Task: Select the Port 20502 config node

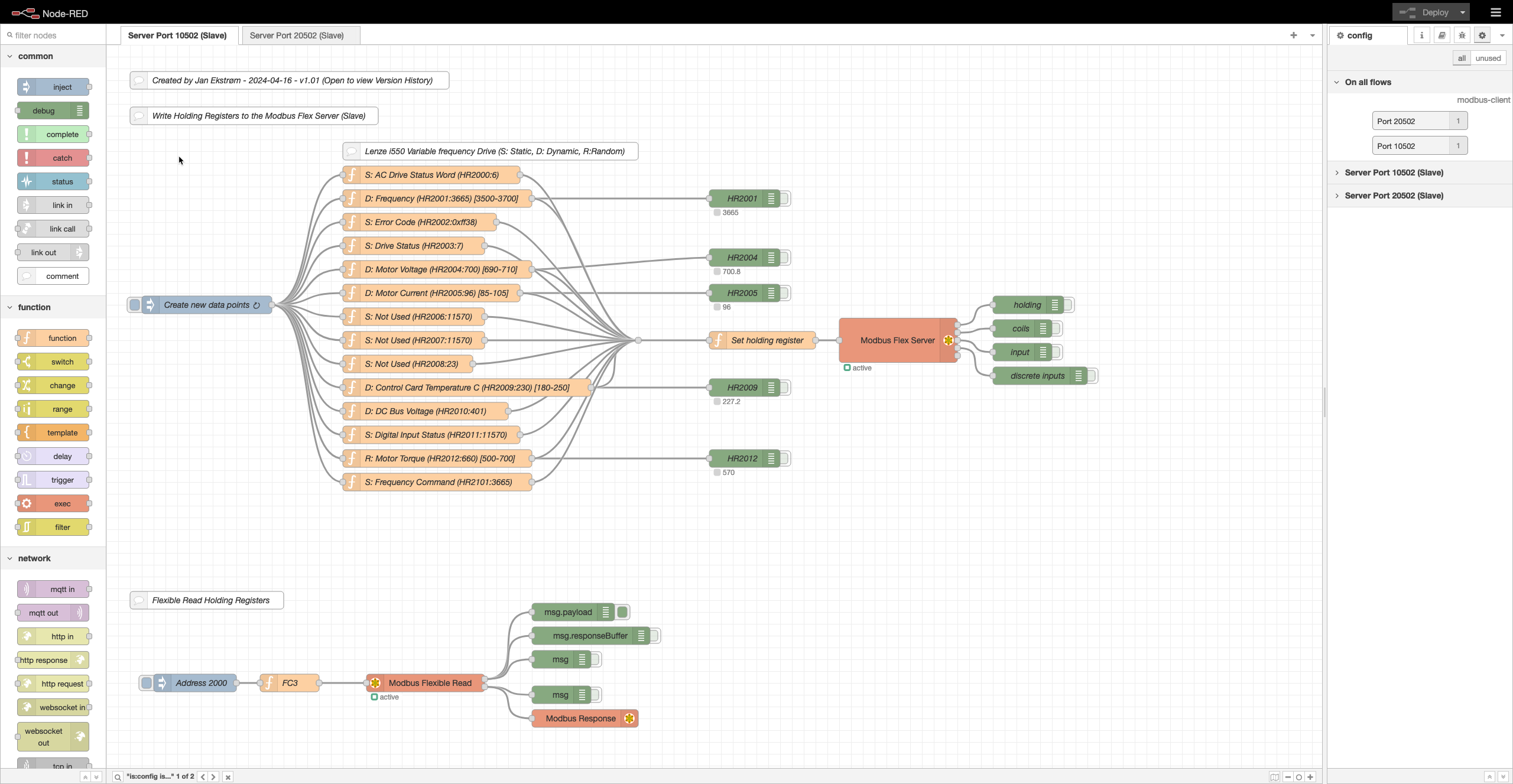Action: (x=1420, y=121)
